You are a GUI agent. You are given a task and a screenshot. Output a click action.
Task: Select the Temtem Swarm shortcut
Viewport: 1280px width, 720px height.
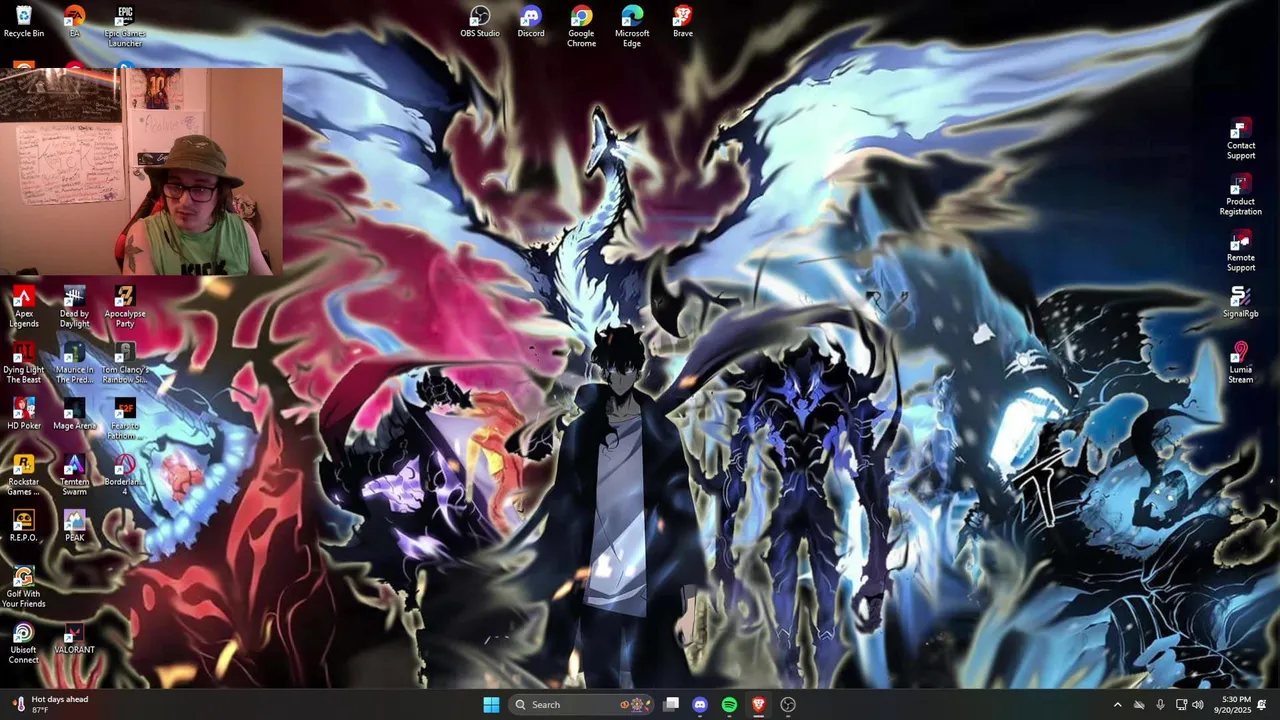[74, 475]
